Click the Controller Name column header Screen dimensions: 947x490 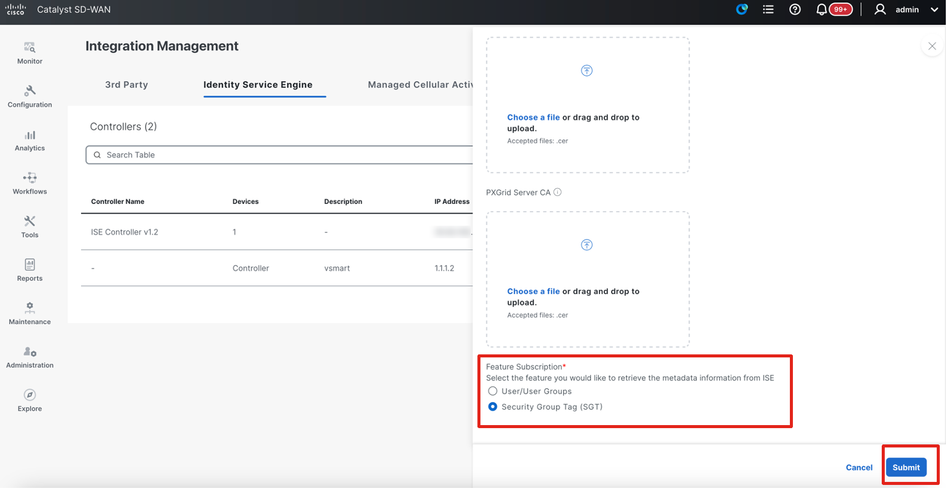pyautogui.click(x=118, y=201)
